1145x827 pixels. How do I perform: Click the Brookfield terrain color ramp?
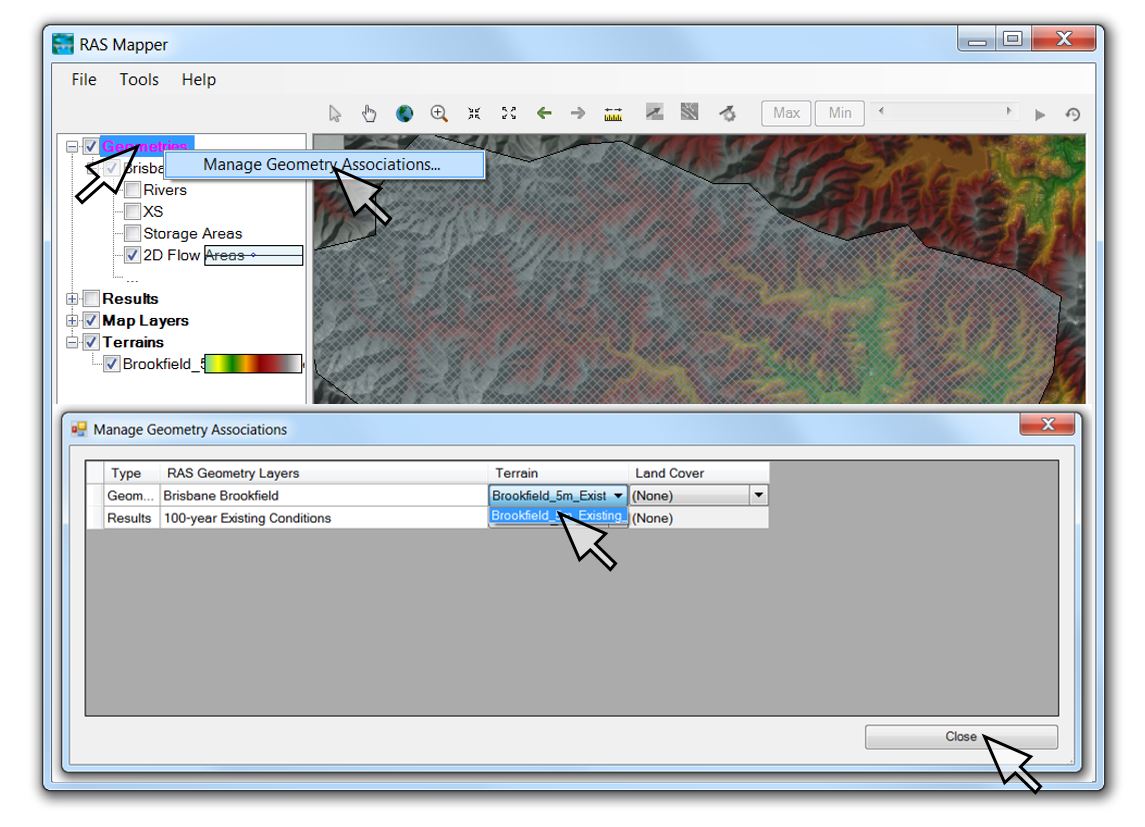point(253,364)
